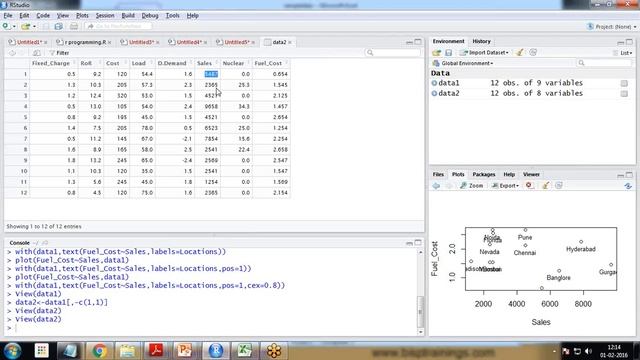Sort by the Fuel_Cost column header
640x360 pixels.
[270, 63]
